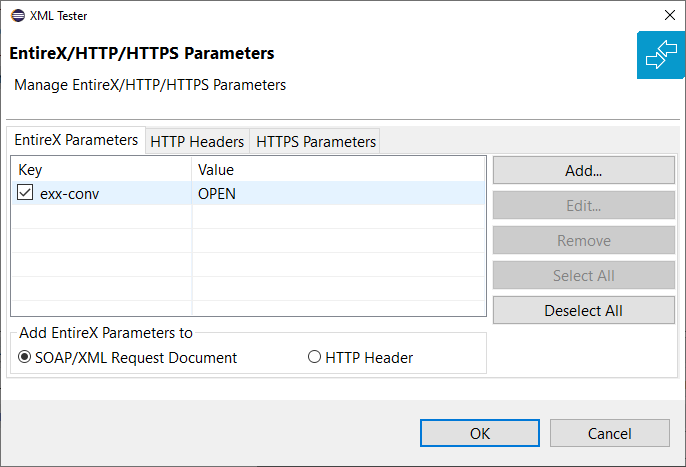Click the Deselect All button

pos(584,310)
